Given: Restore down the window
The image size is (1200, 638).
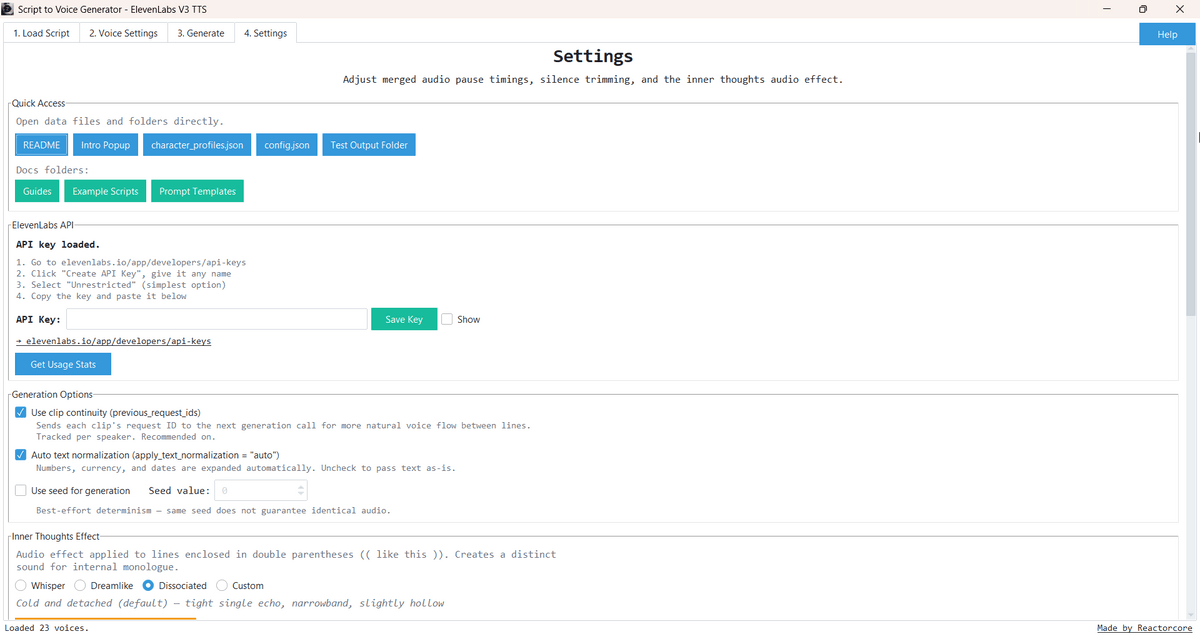Looking at the screenshot, I should coord(1143,8).
